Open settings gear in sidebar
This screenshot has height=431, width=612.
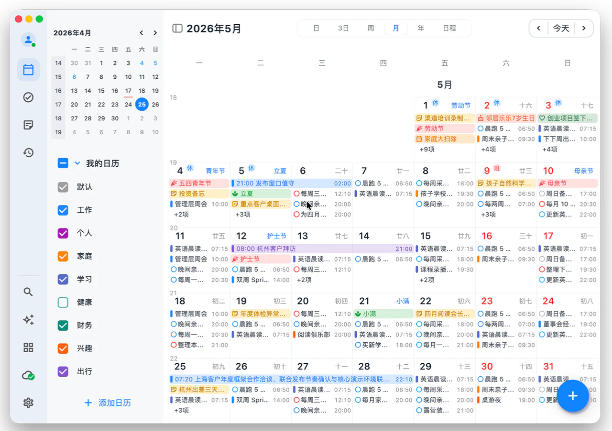28,403
